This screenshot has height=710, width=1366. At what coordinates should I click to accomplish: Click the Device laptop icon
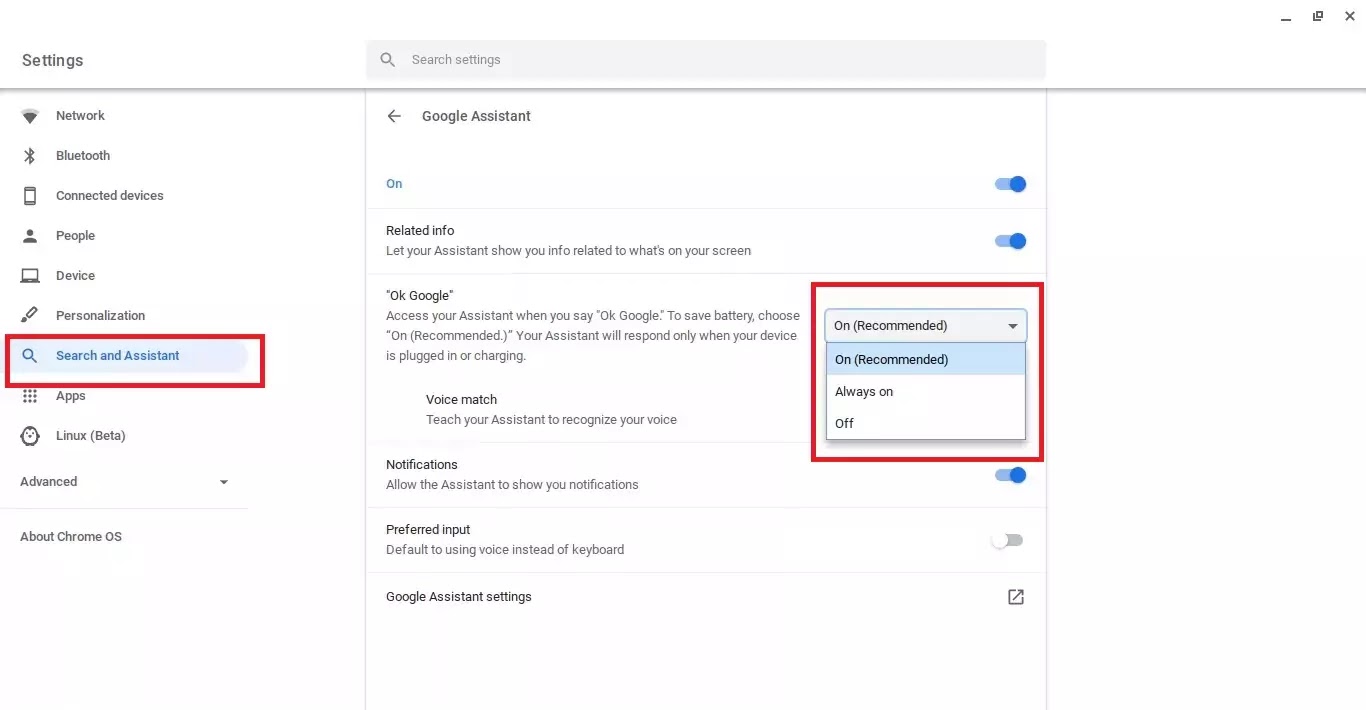coord(30,276)
